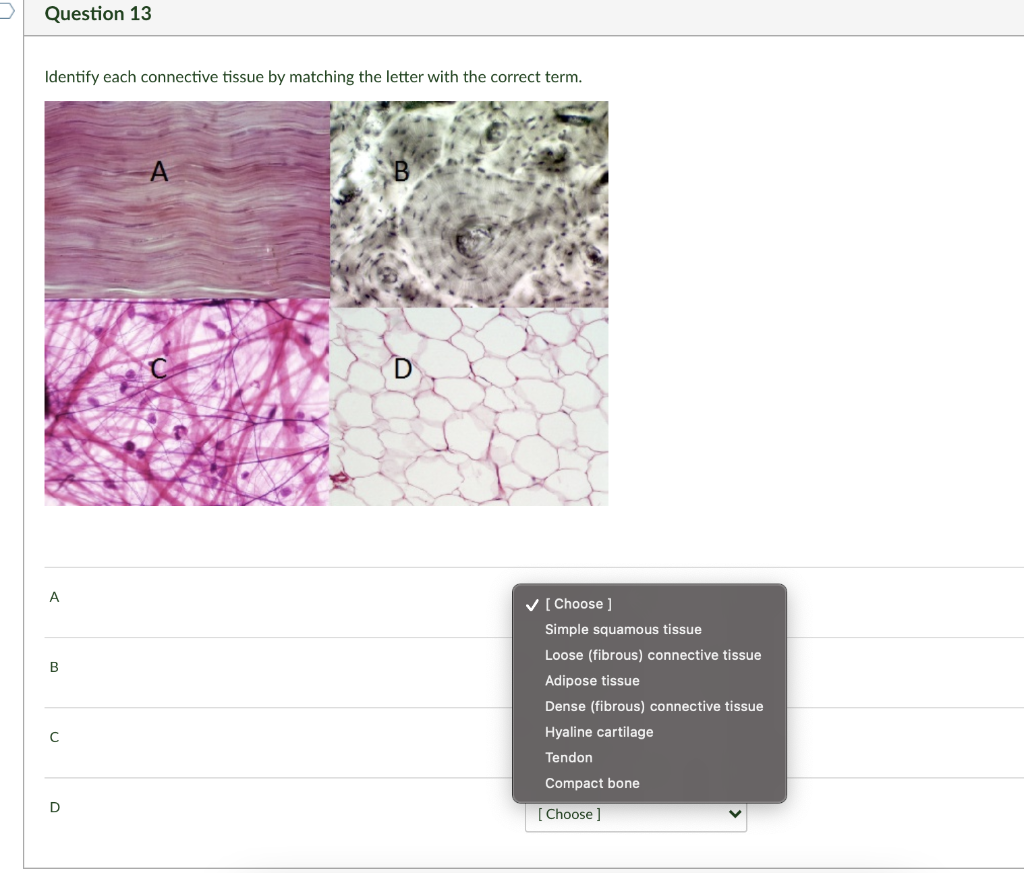Screen dimensions: 1024x873
Task: Click the "Question 13" header text
Action: pyautogui.click(x=98, y=14)
